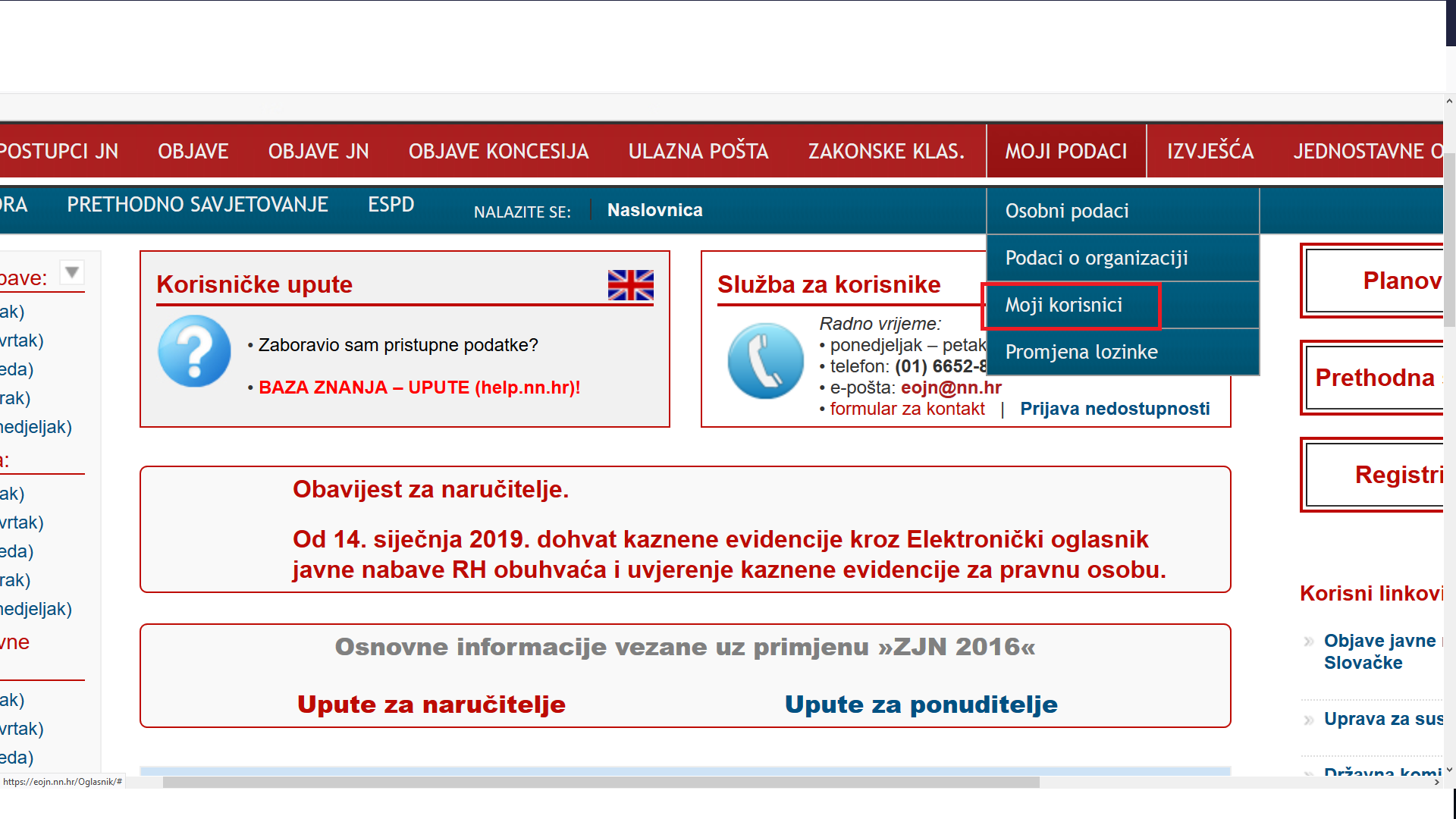Select Podaci o organizaciji entry
1456x819 pixels.
click(x=1123, y=258)
